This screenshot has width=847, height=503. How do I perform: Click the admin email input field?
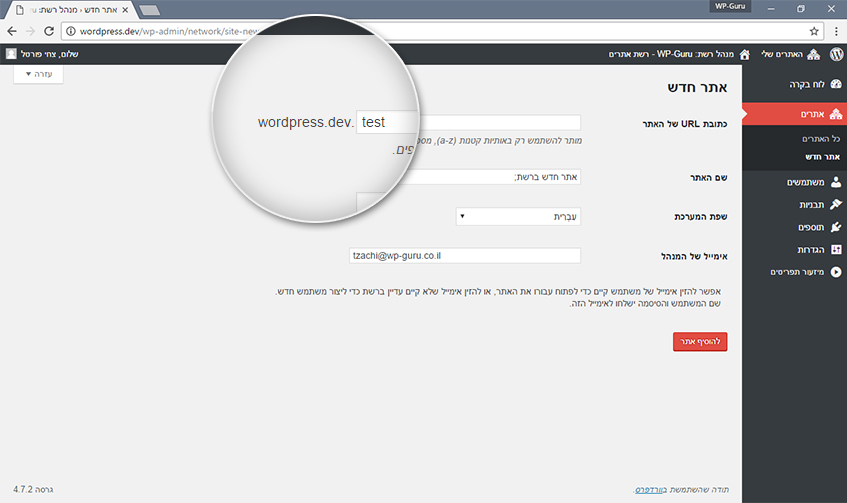(x=465, y=256)
